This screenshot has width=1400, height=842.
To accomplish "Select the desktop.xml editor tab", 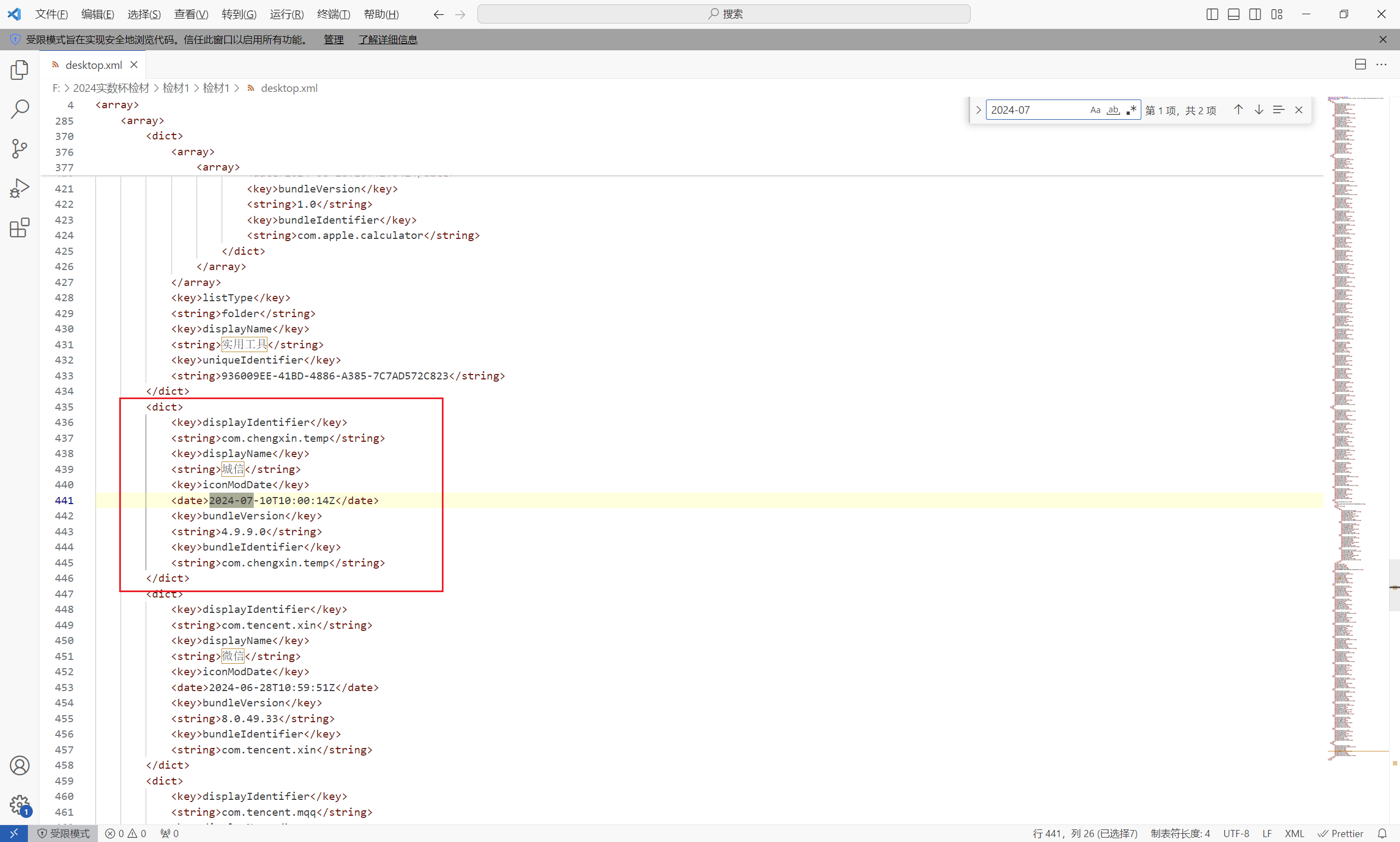I will [x=93, y=65].
